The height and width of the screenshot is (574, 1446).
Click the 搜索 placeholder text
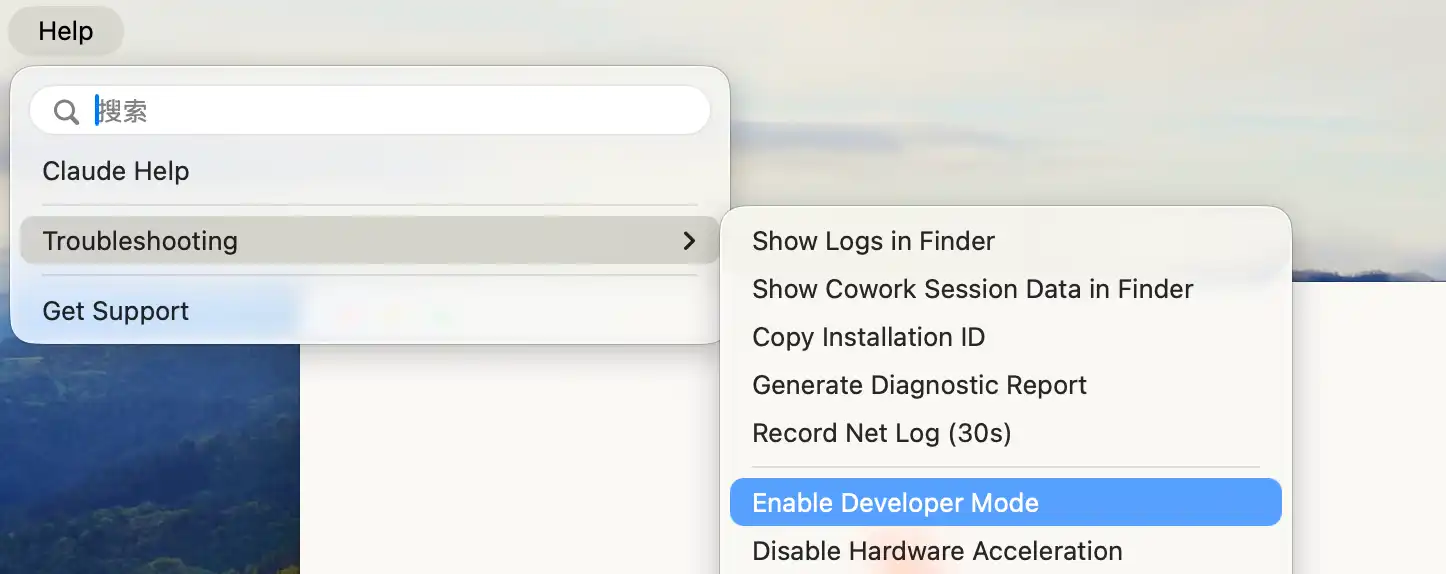(123, 111)
